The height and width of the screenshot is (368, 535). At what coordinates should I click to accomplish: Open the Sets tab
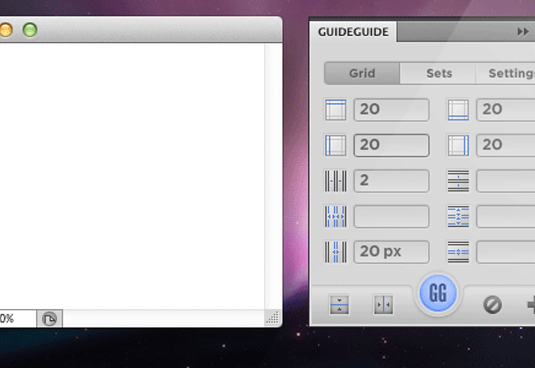(439, 73)
